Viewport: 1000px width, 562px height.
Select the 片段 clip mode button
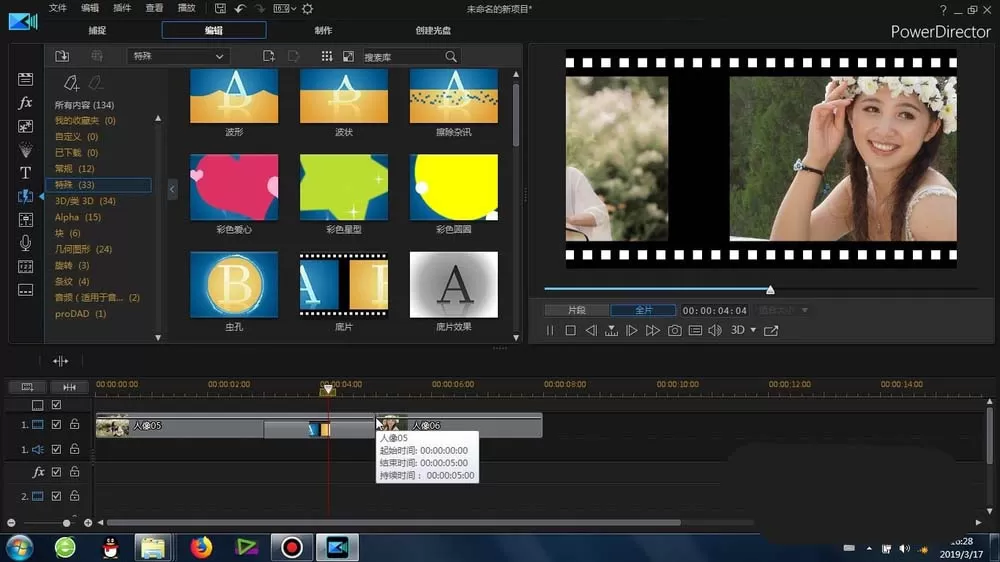(x=577, y=310)
